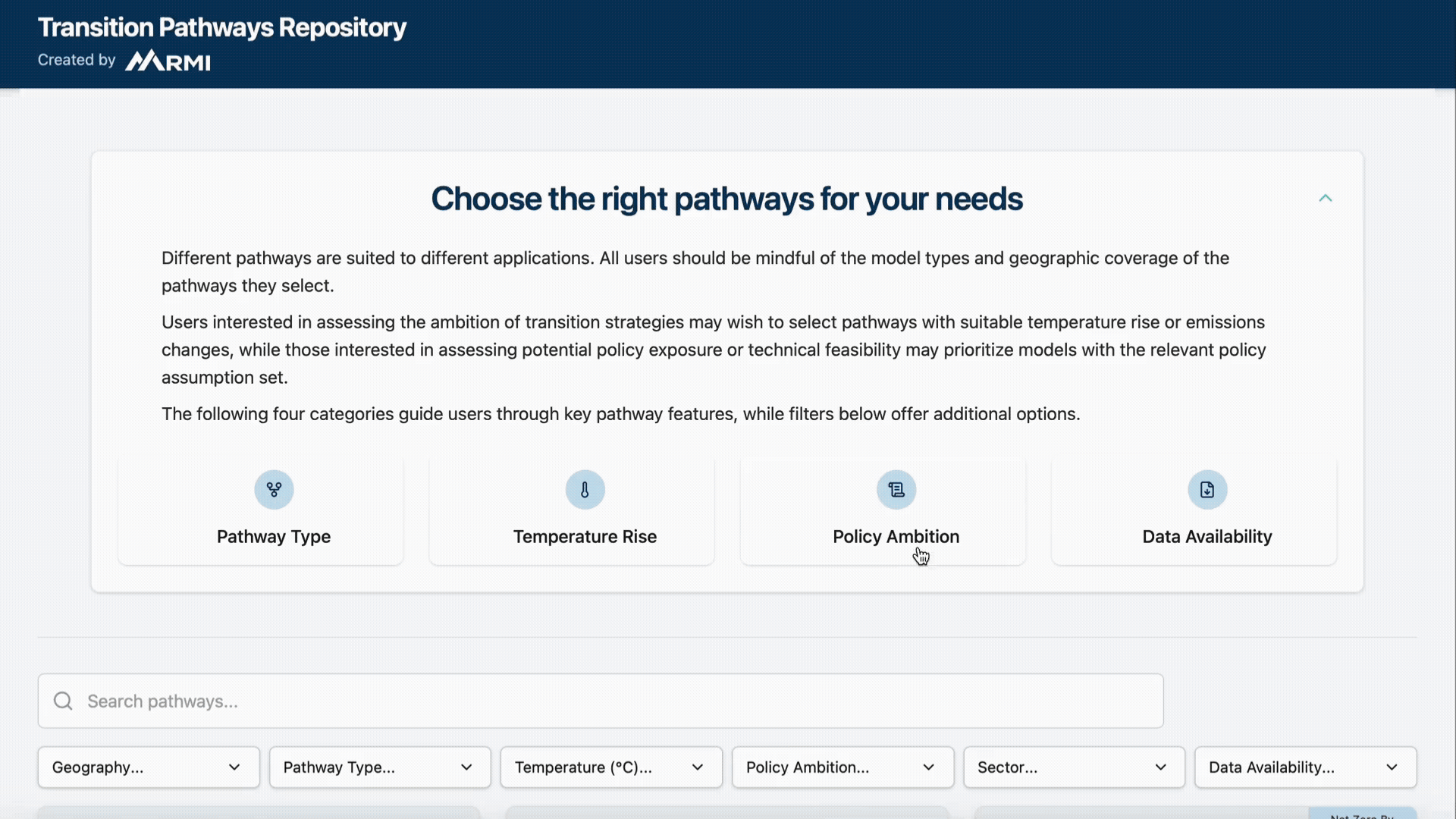Viewport: 1456px width, 819px height.
Task: Choose the Policy Ambition category label
Action: pos(896,537)
